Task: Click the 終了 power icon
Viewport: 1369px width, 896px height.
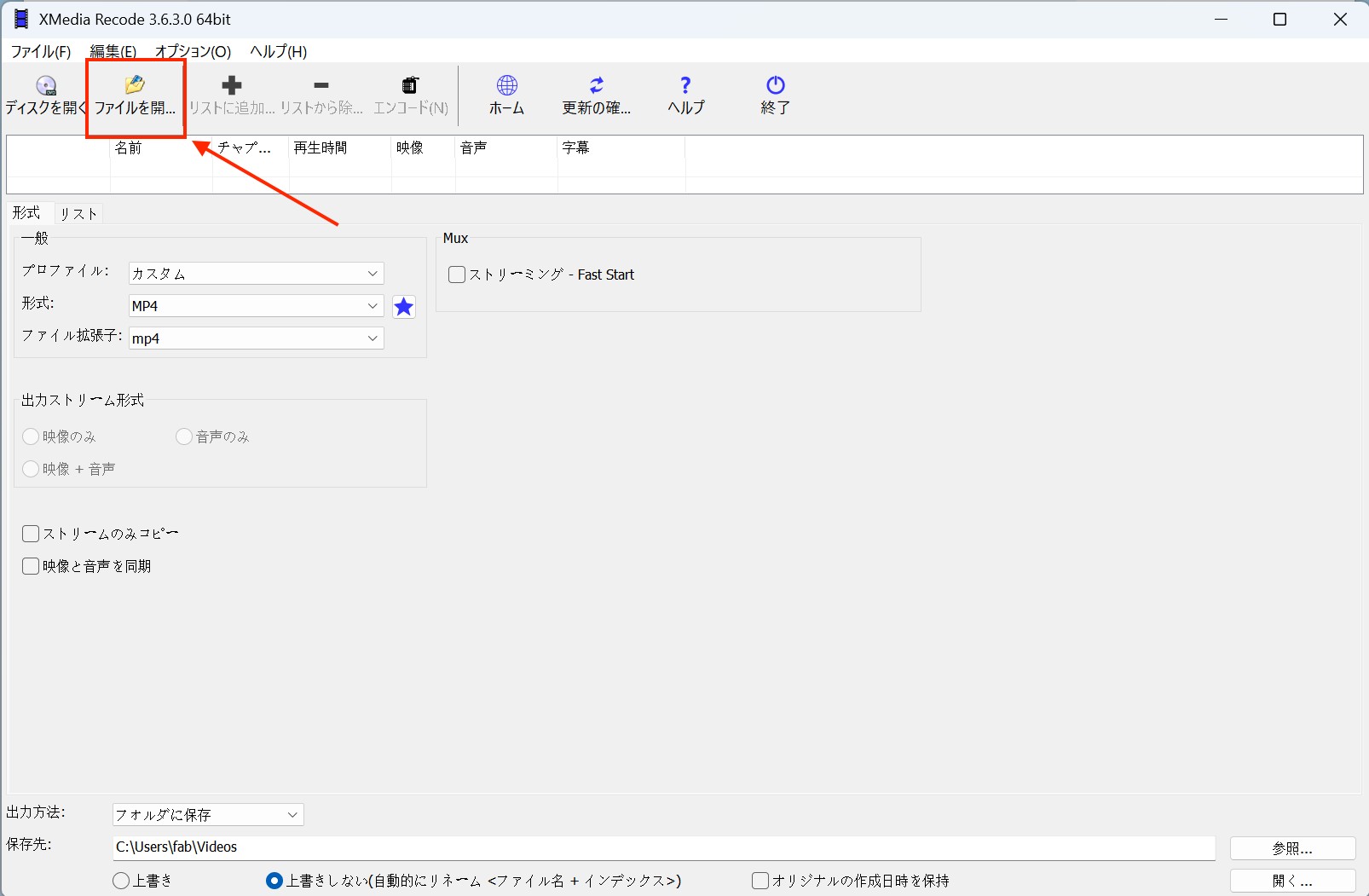Action: pyautogui.click(x=775, y=84)
